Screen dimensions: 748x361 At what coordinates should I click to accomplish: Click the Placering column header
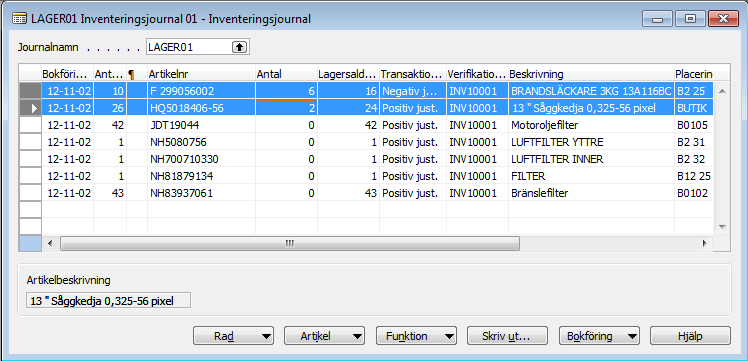(x=694, y=74)
